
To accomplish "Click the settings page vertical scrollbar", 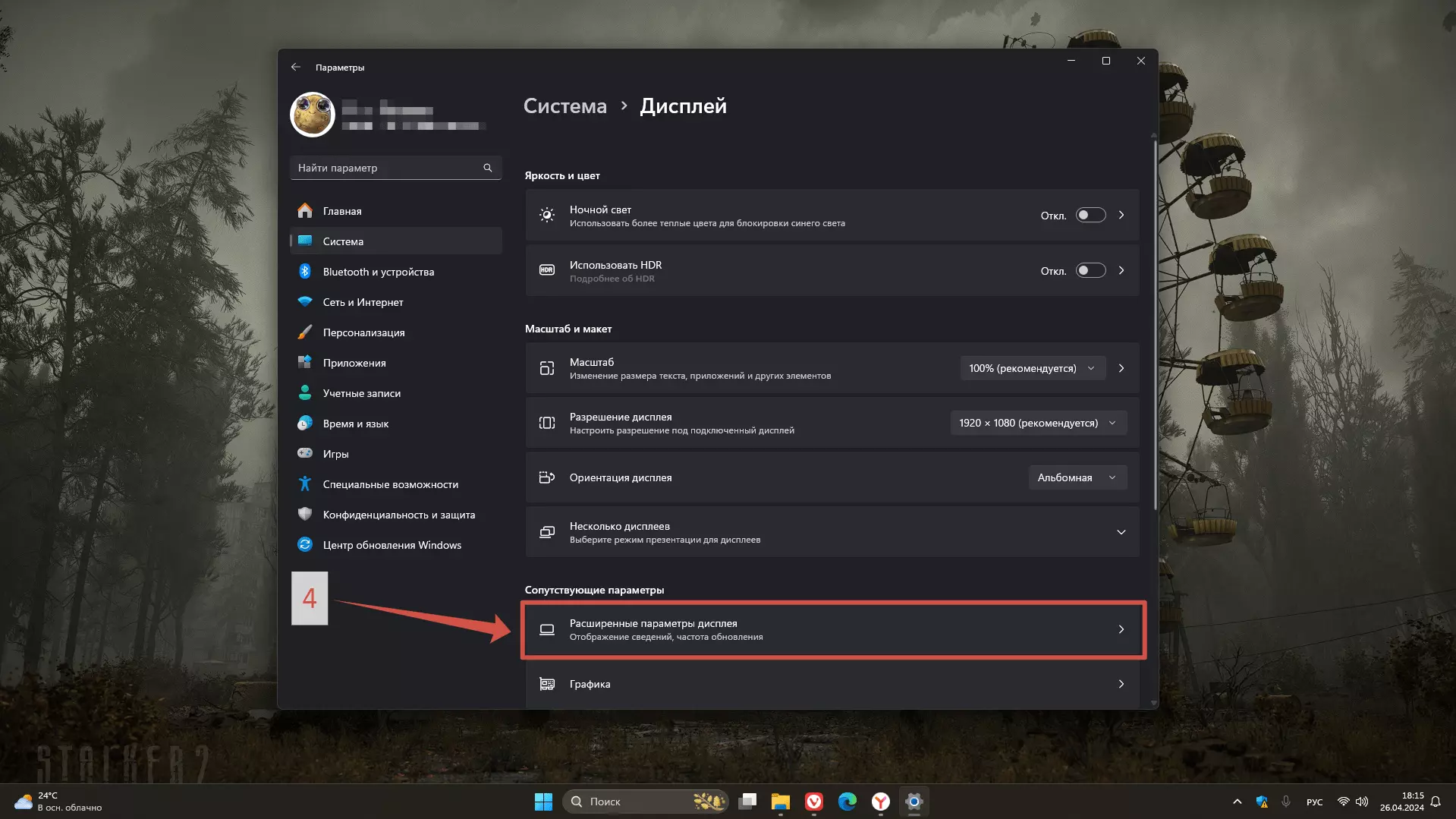I will [1154, 325].
